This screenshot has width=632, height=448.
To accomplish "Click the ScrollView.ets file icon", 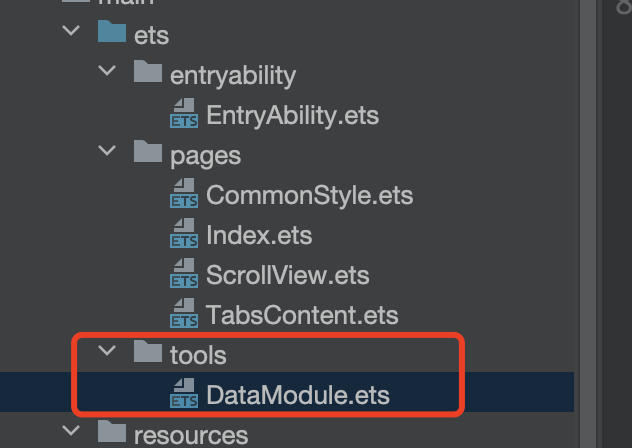I will tap(184, 275).
